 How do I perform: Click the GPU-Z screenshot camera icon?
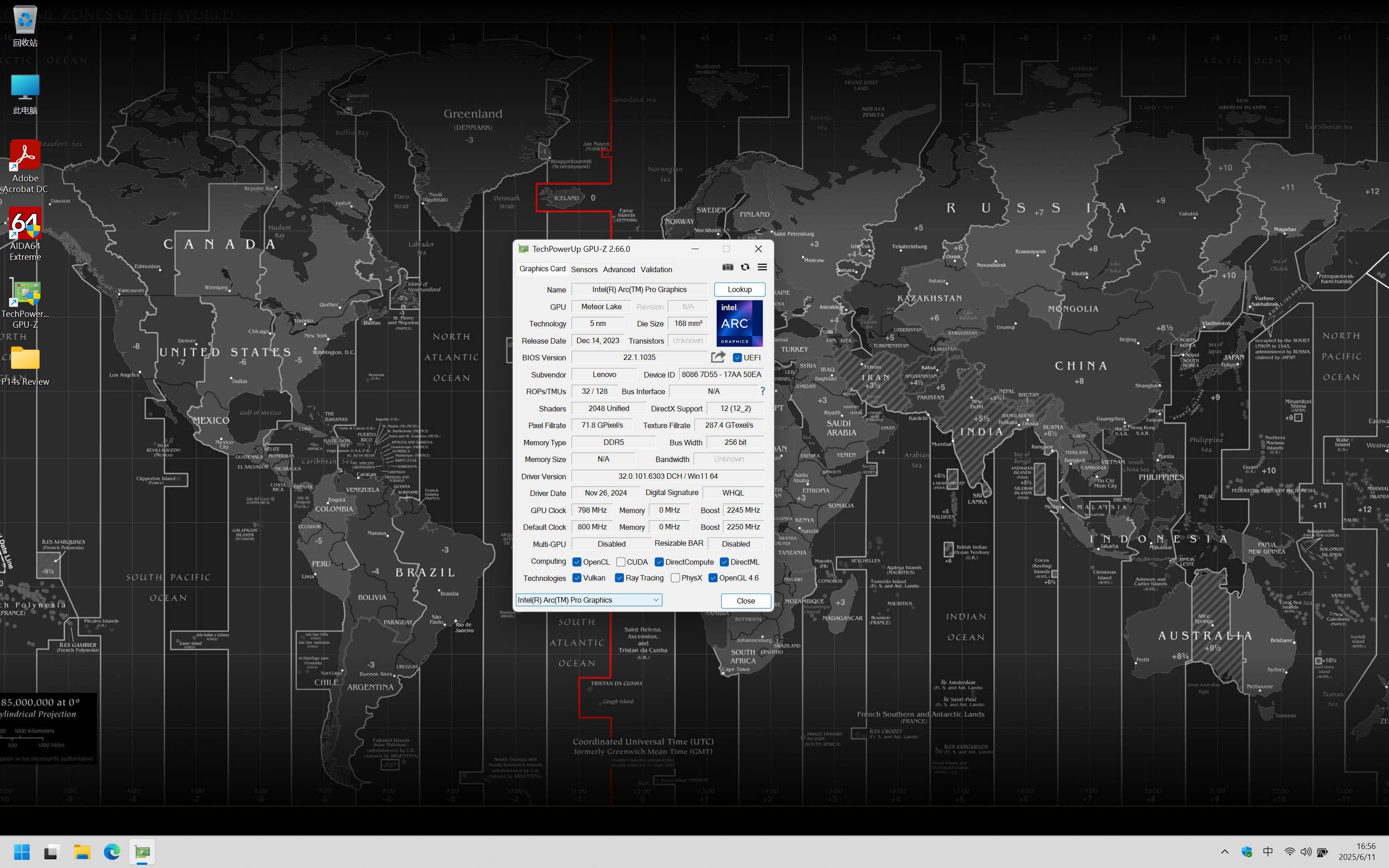[728, 267]
